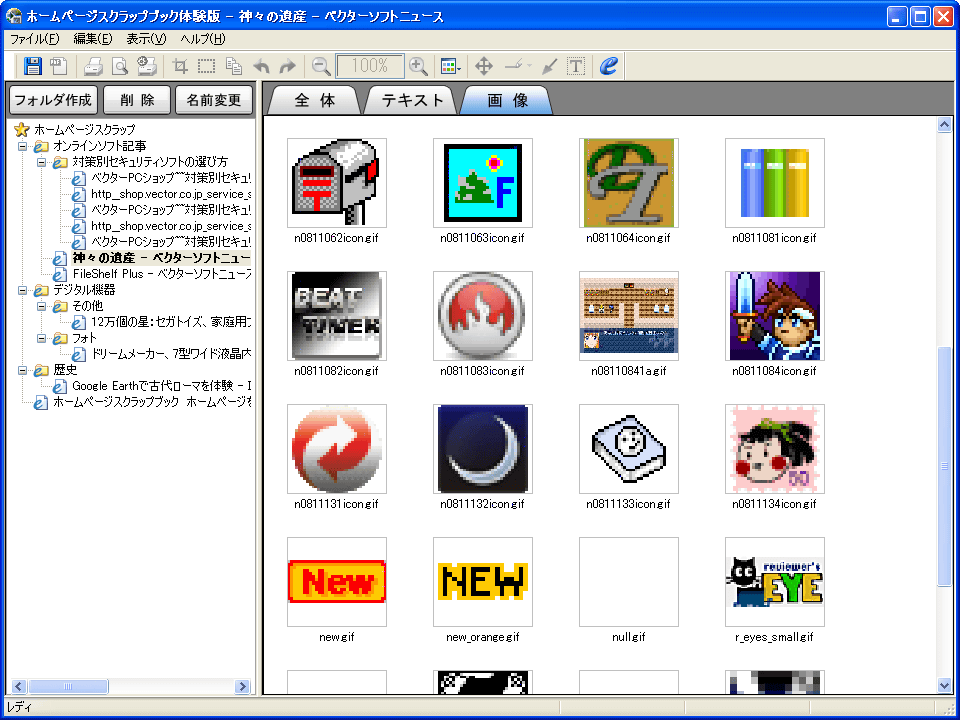Select the Move cross-arrows tool

click(484, 66)
